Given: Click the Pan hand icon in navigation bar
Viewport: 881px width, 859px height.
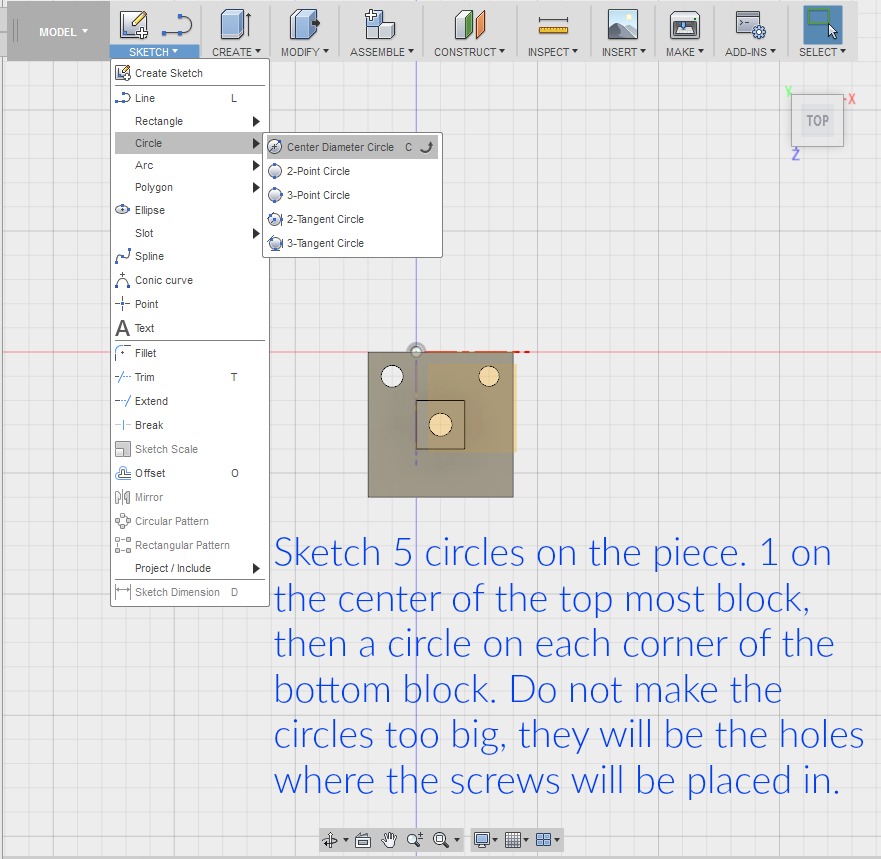Looking at the screenshot, I should point(389,840).
